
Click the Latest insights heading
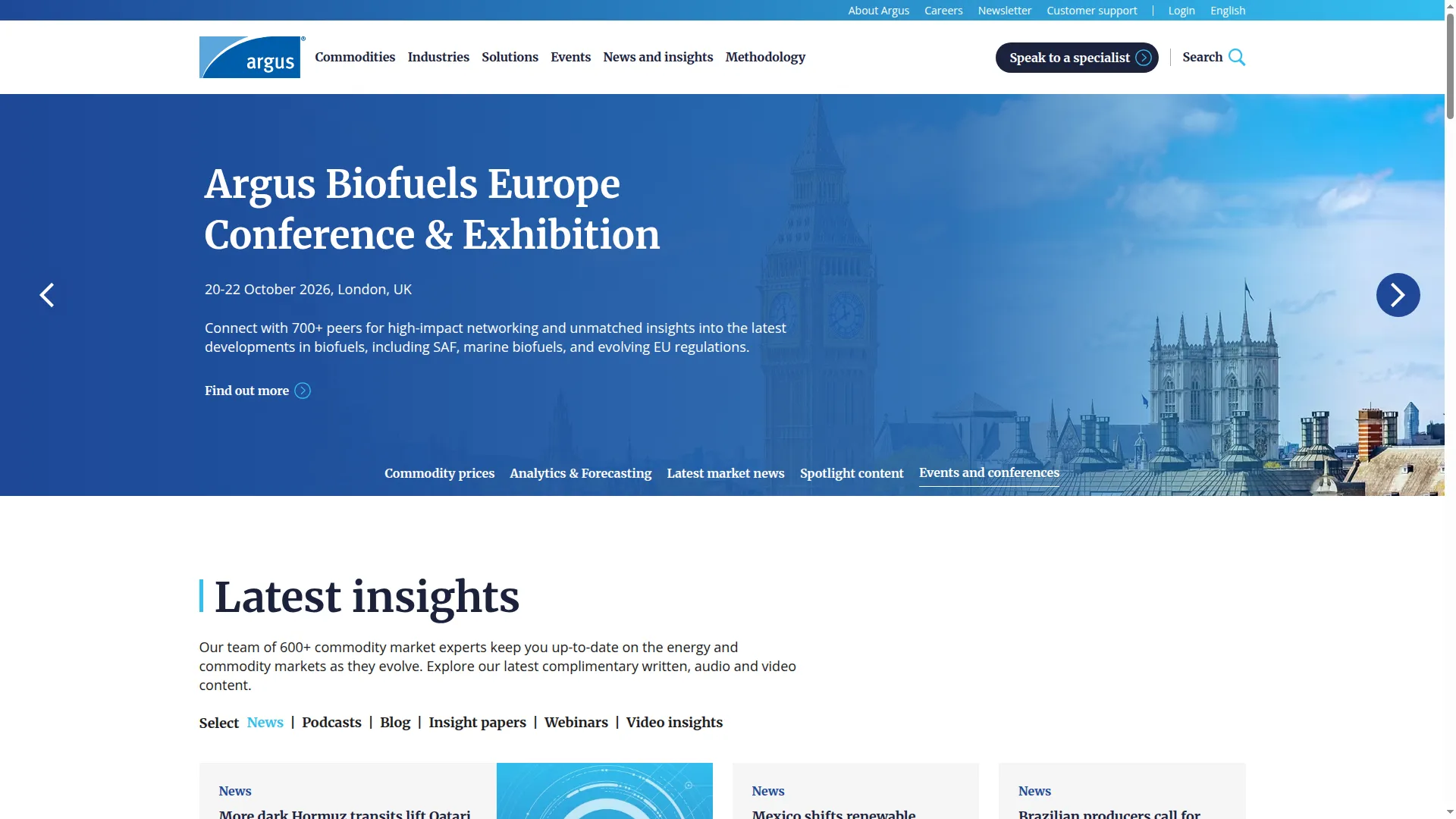pyautogui.click(x=367, y=597)
